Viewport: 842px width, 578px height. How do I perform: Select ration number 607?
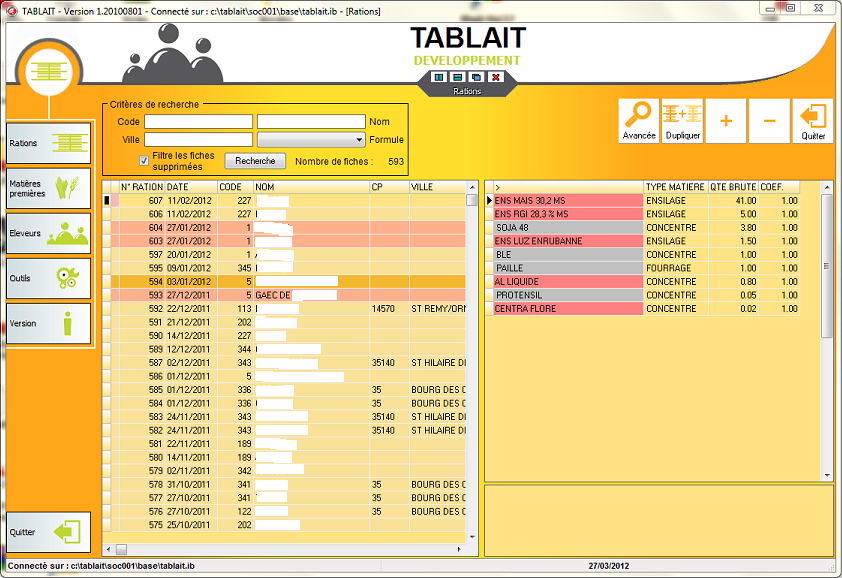pos(285,200)
